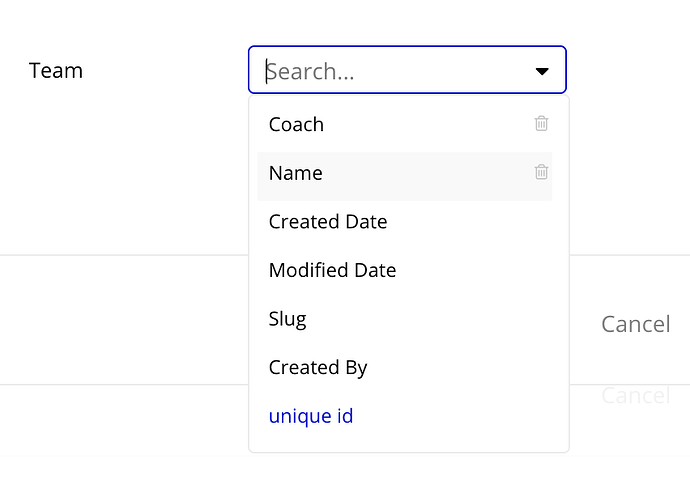690x481 pixels.
Task: Click the Team field label
Action: click(56, 71)
